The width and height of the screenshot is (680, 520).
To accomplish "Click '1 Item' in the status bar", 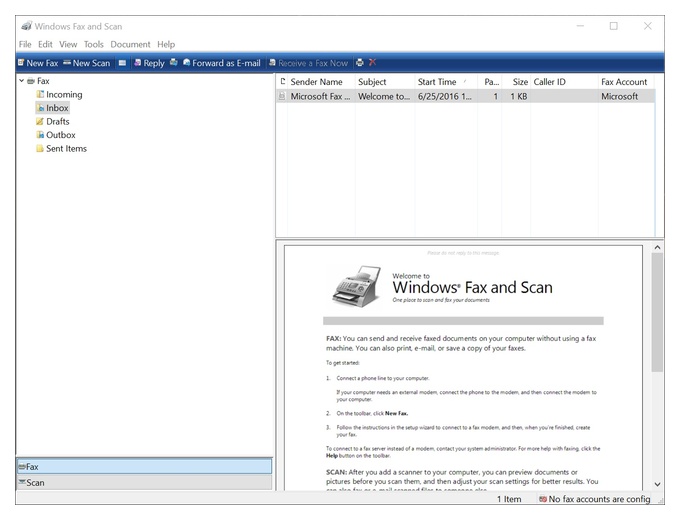I will [x=509, y=499].
